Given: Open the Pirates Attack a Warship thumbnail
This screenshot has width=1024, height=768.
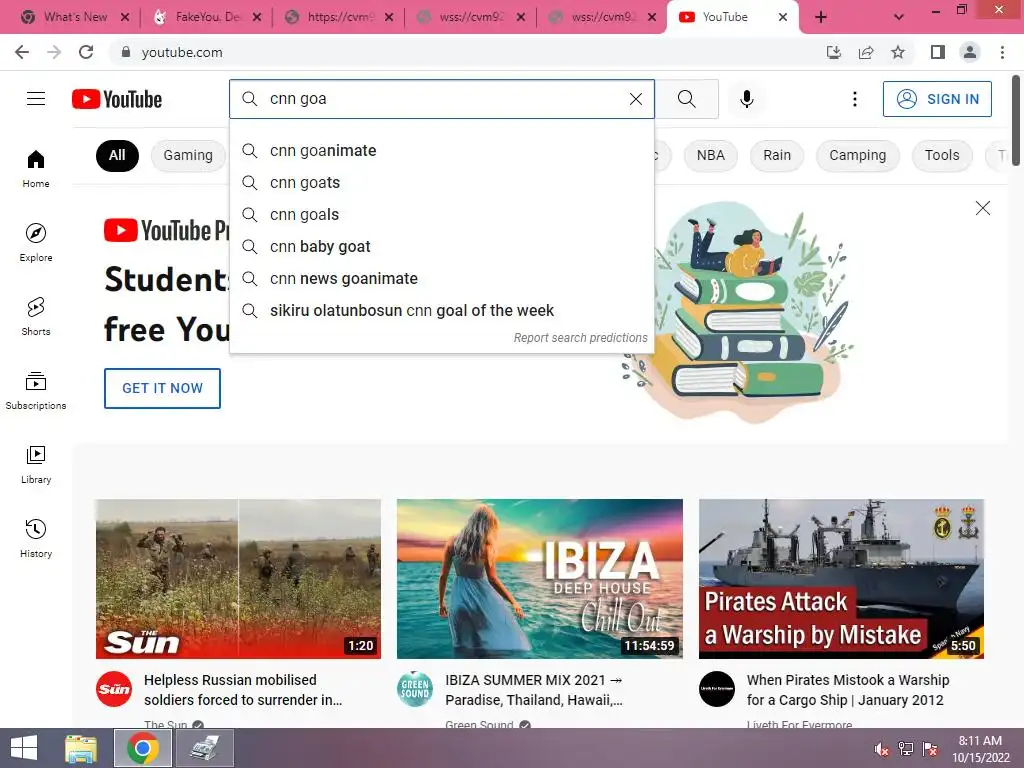Looking at the screenshot, I should pyautogui.click(x=841, y=579).
